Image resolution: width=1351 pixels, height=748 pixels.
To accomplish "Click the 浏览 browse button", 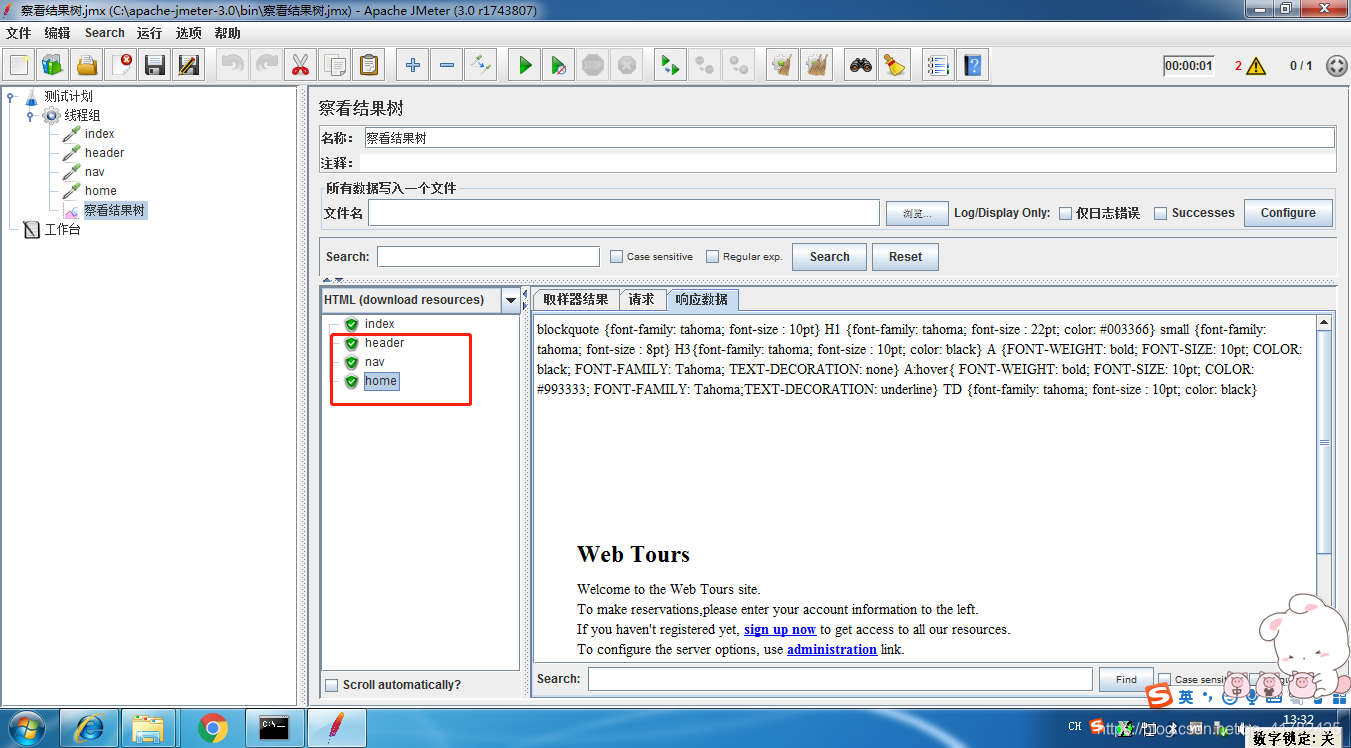I will 916,213.
